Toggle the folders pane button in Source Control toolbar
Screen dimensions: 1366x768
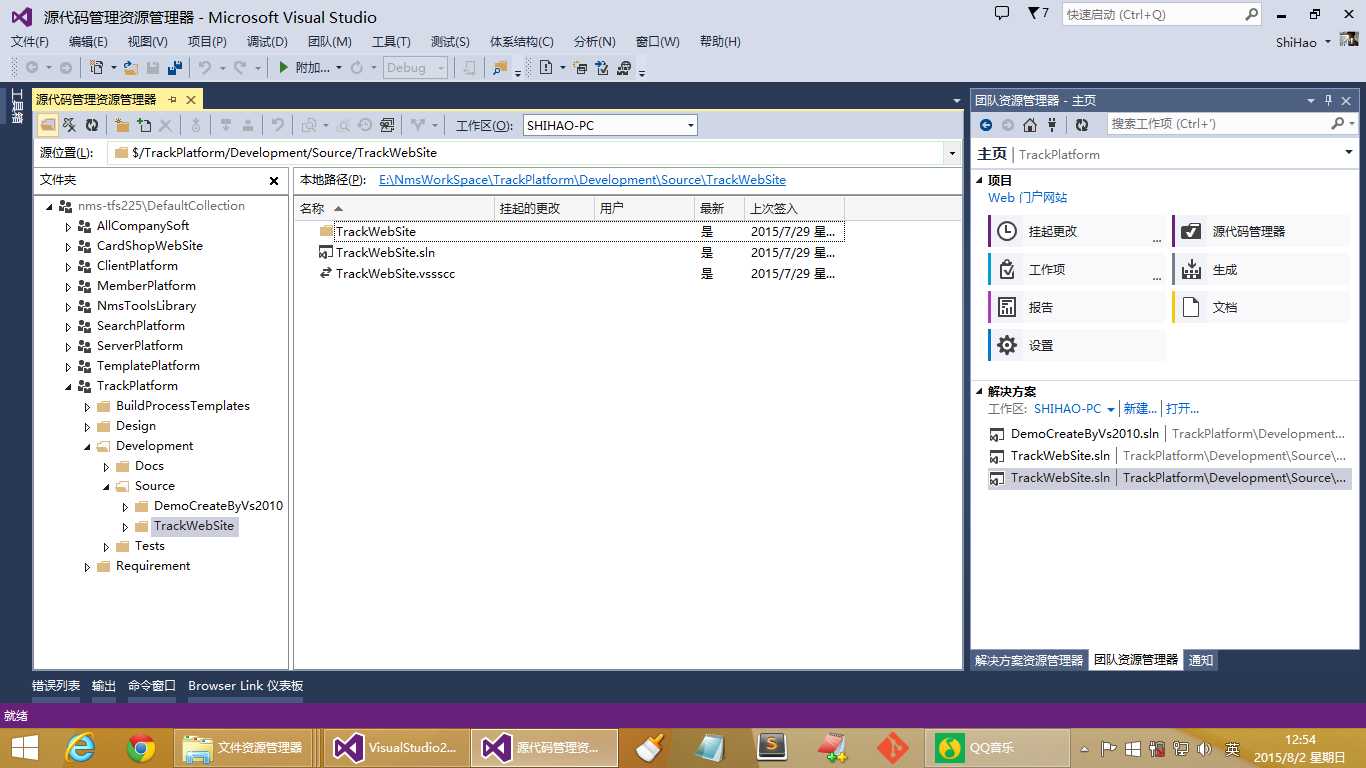[x=48, y=125]
